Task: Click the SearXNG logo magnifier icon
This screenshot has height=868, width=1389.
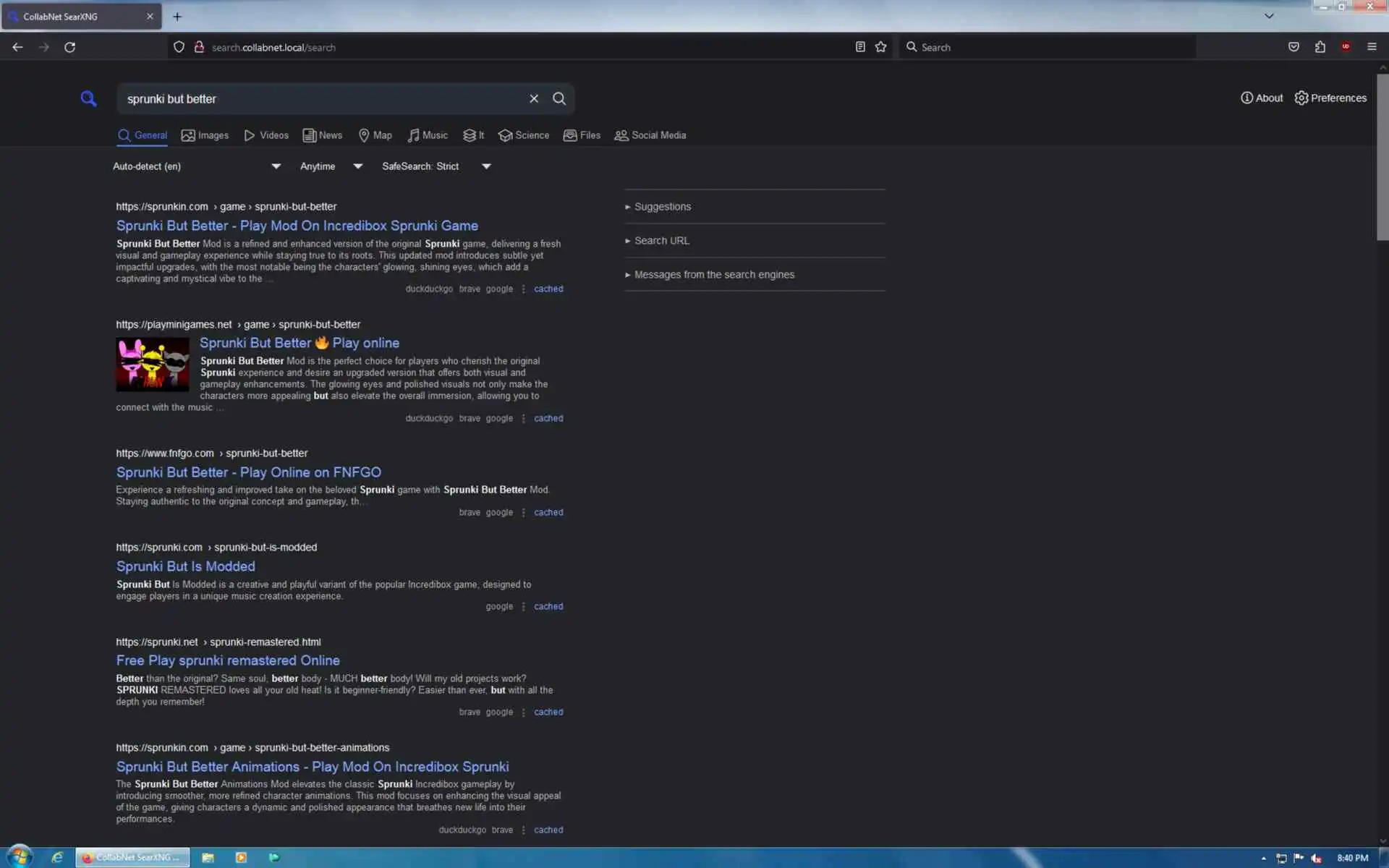Action: [88, 98]
